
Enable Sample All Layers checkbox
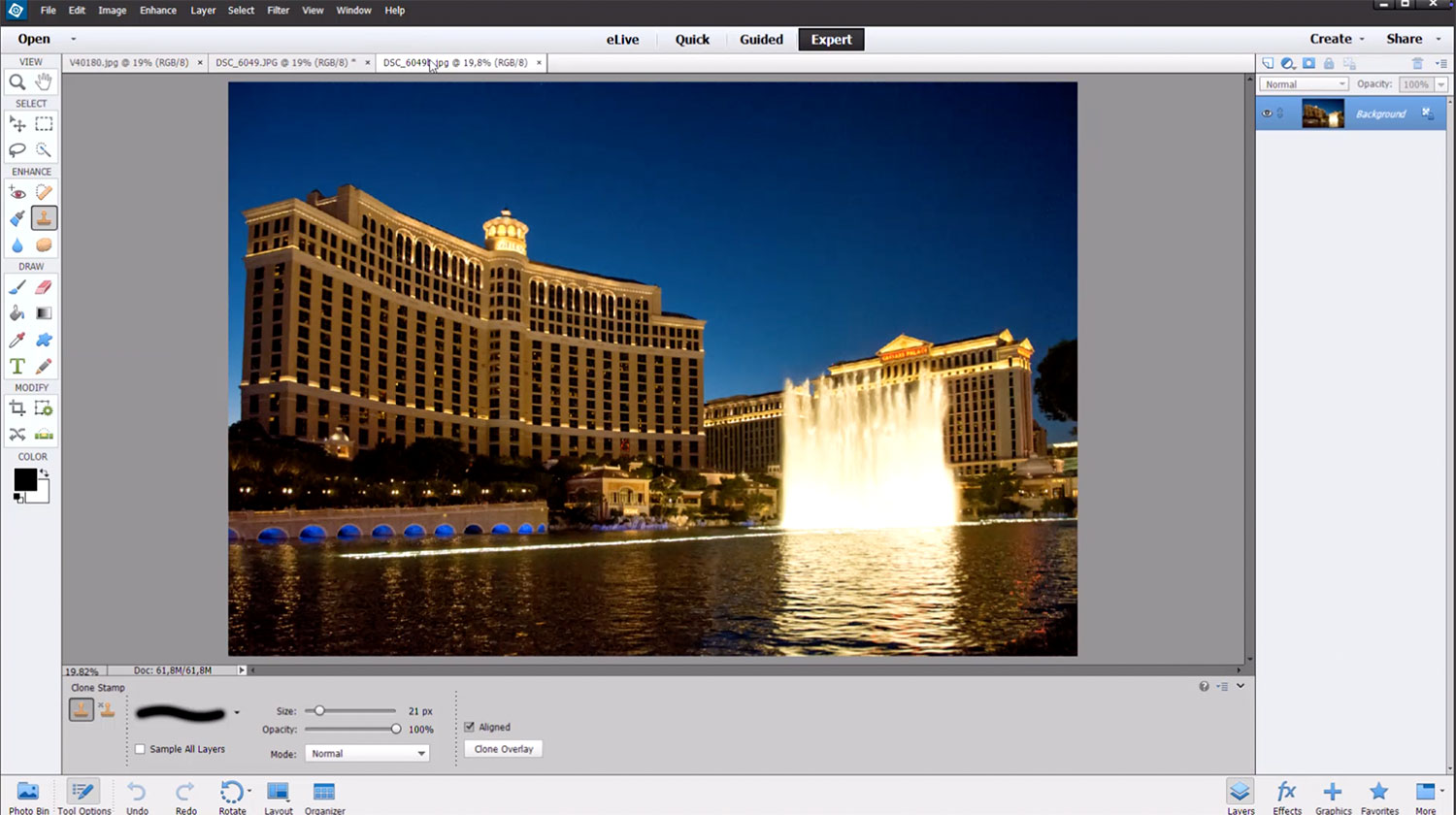tap(141, 749)
